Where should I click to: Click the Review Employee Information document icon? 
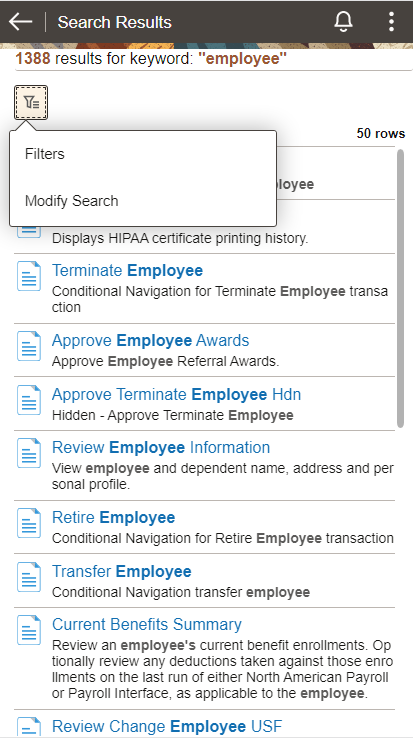[29, 453]
